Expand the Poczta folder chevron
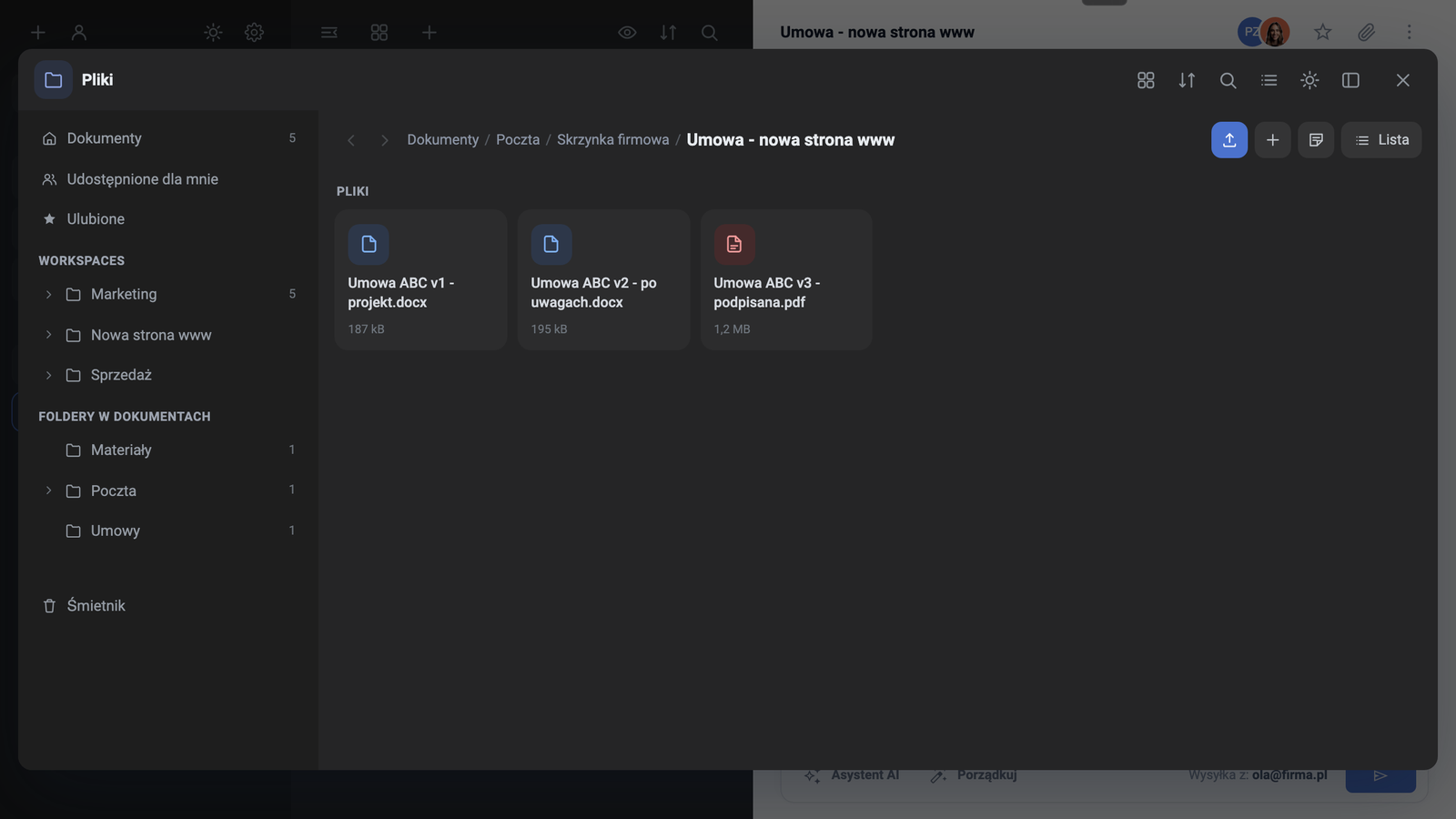Viewport: 1456px width, 819px height. [48, 490]
